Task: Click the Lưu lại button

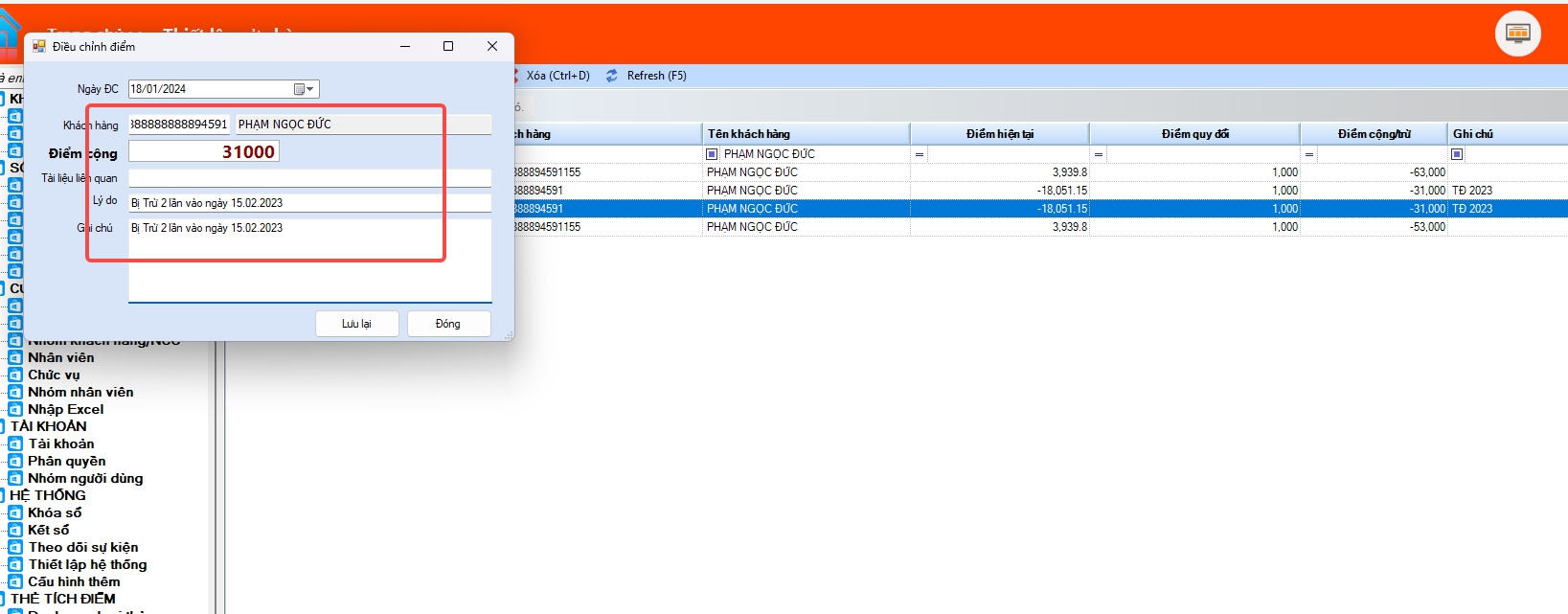Action: pos(356,324)
